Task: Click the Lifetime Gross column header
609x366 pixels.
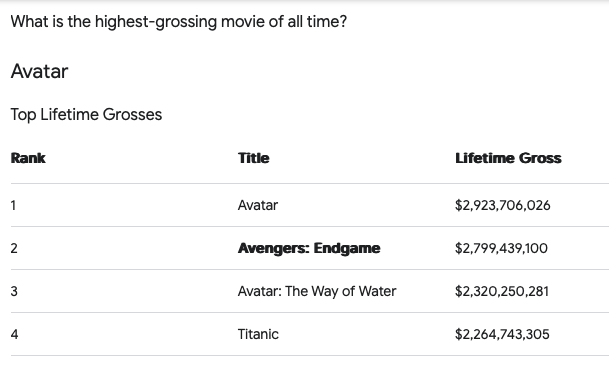Action: (x=508, y=158)
